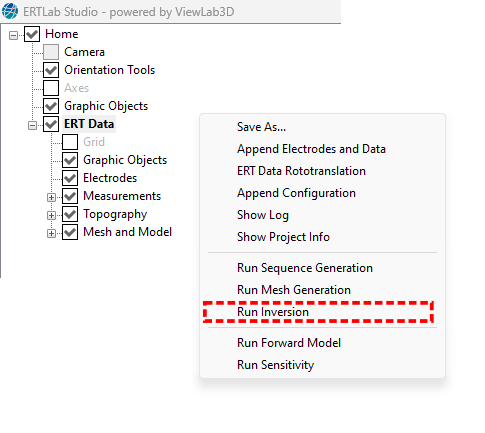Viewport: 485px width, 433px height.
Task: Uncheck the Electrodes checkbox
Action: [x=70, y=178]
